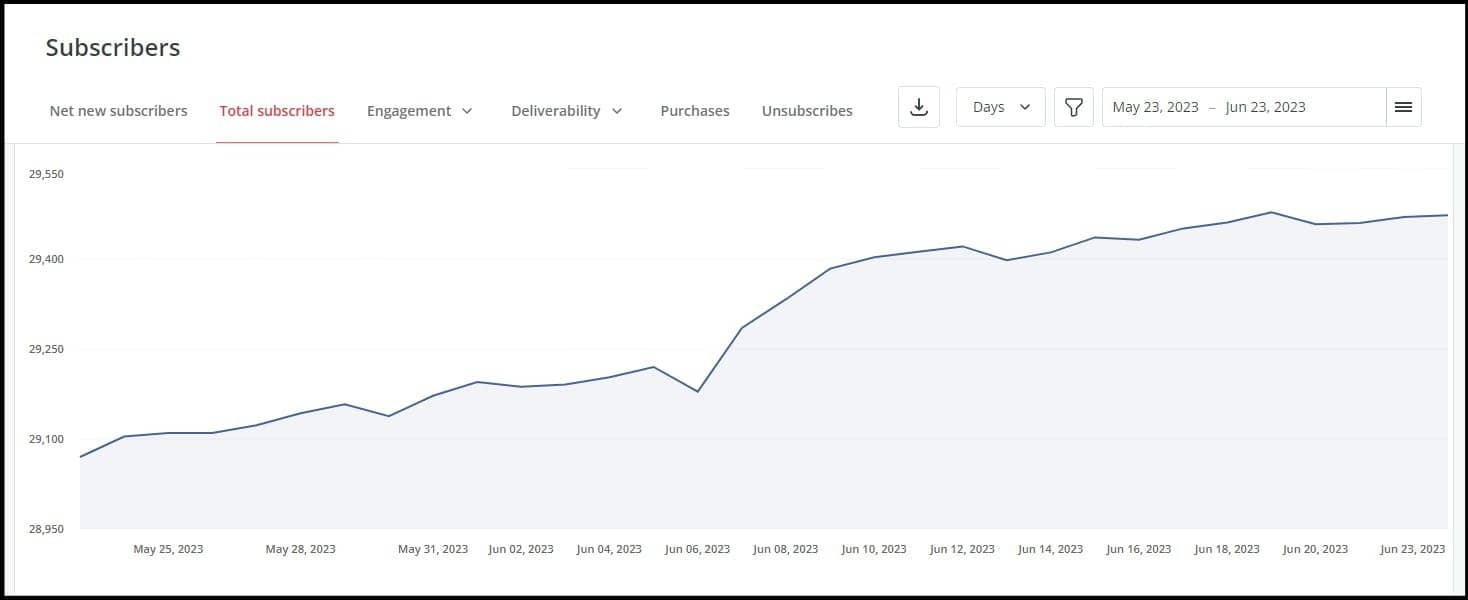Open the funnel filter options
1468x600 pixels.
[1073, 107]
